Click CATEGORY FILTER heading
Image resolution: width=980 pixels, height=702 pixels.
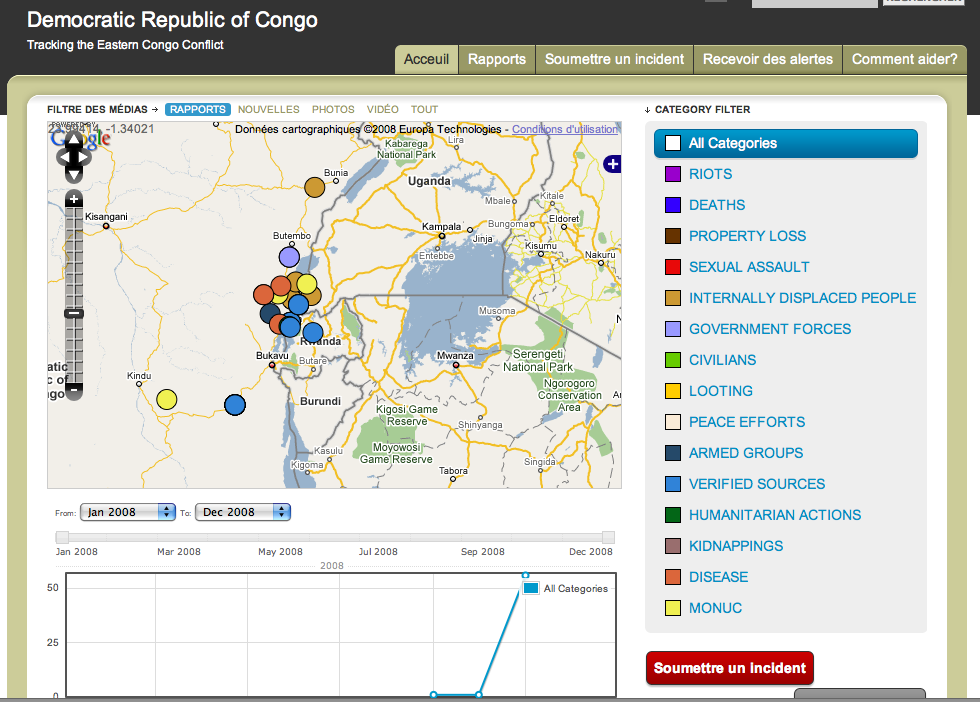pyautogui.click(x=702, y=109)
